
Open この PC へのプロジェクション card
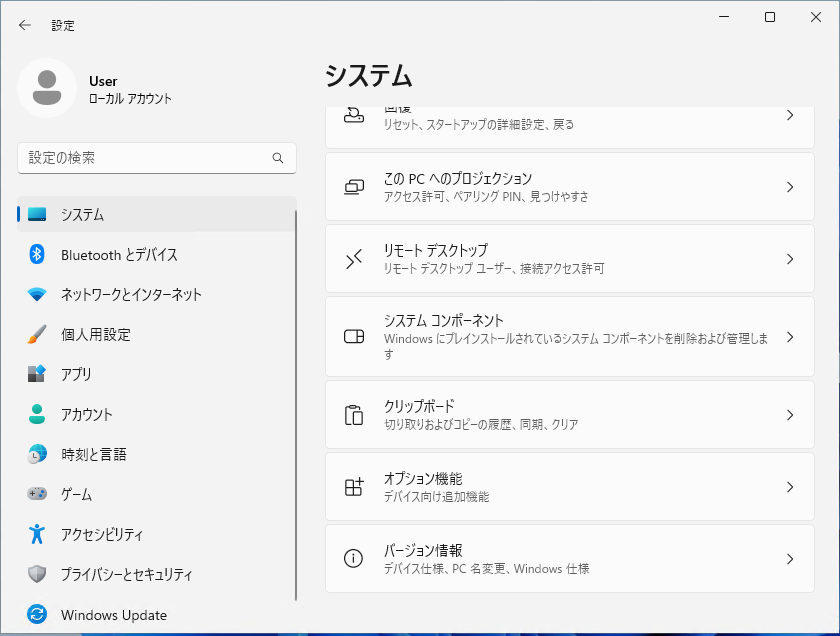pos(569,187)
